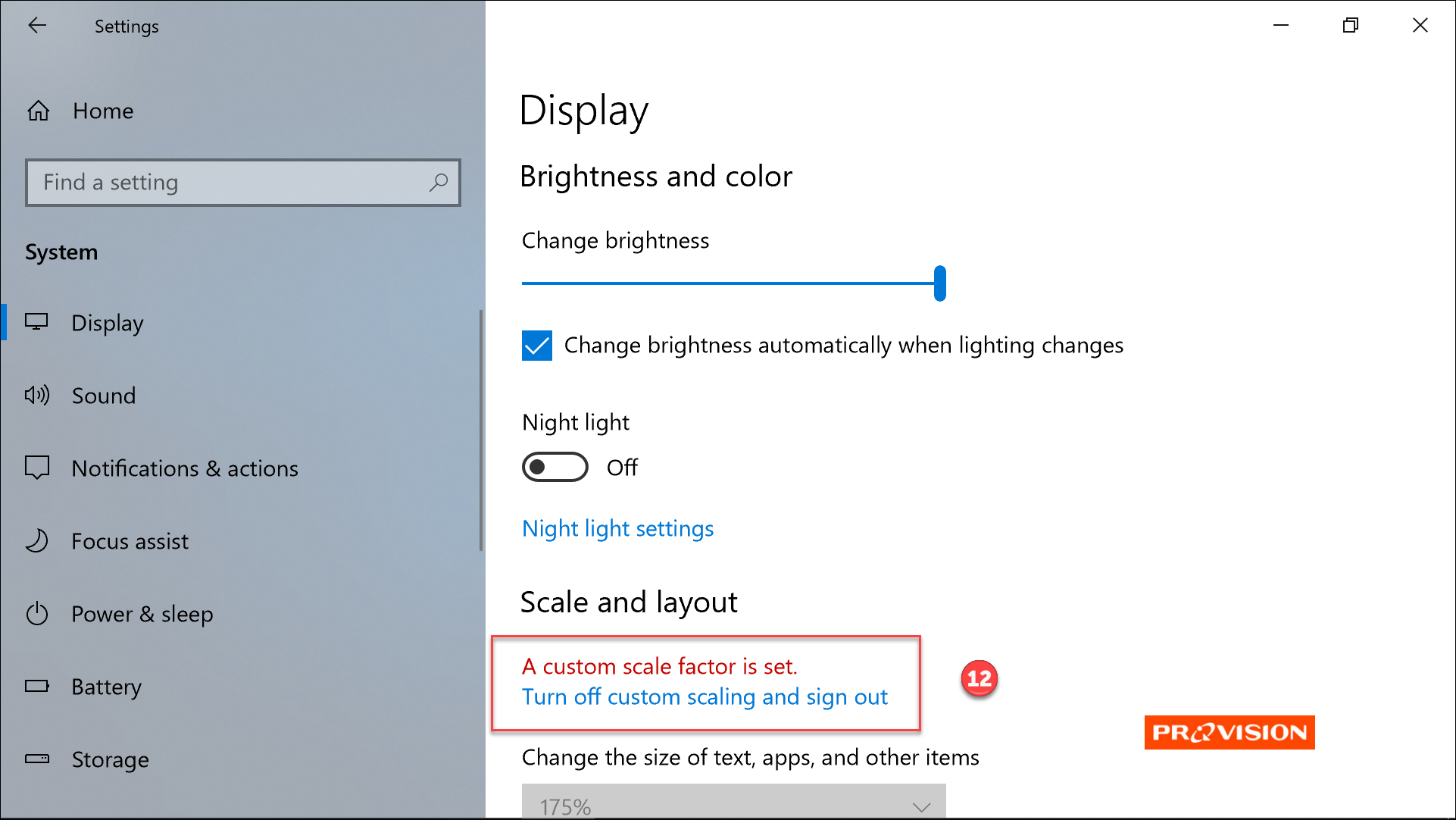Select System menu item in sidebar
This screenshot has width=1456, height=820.
pyautogui.click(x=63, y=252)
